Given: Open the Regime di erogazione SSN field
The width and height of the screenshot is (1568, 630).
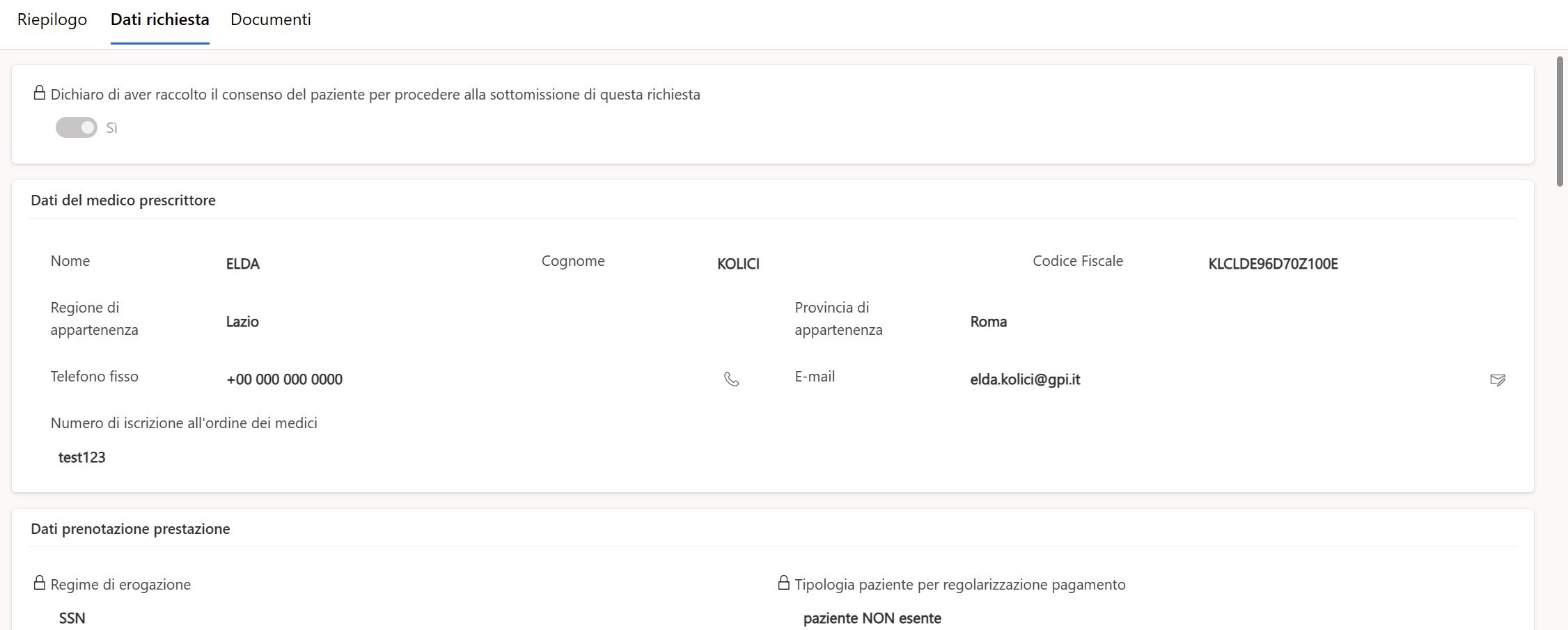Looking at the screenshot, I should (72, 618).
